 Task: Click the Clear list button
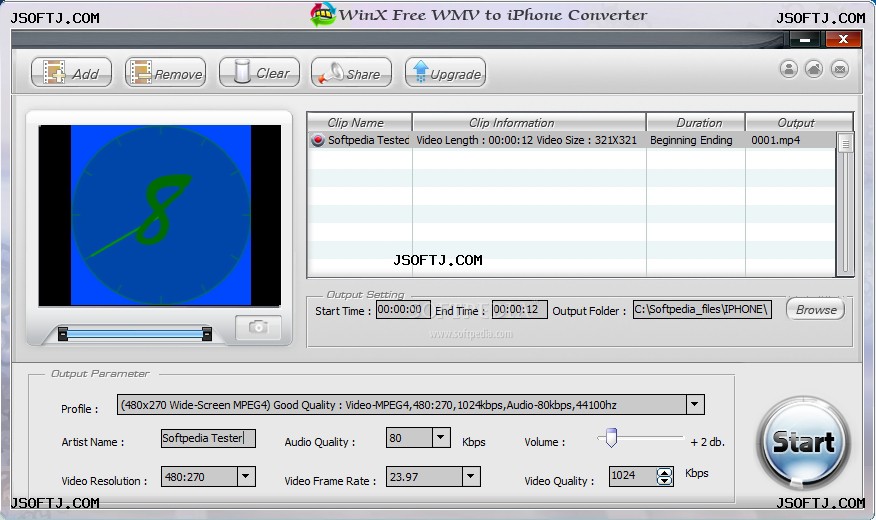click(x=259, y=73)
